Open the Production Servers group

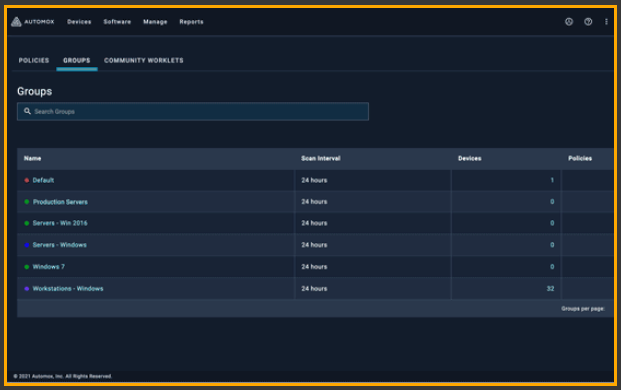[x=60, y=202]
